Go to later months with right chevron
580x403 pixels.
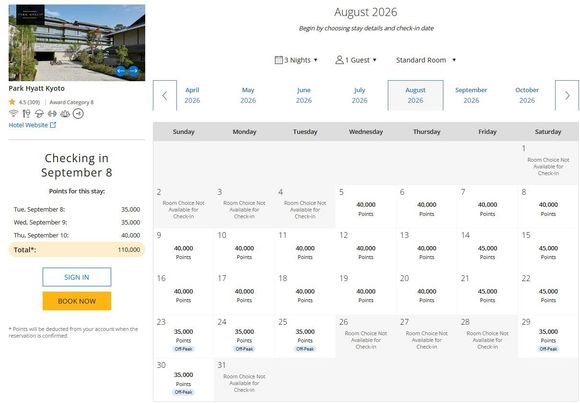pyautogui.click(x=567, y=95)
